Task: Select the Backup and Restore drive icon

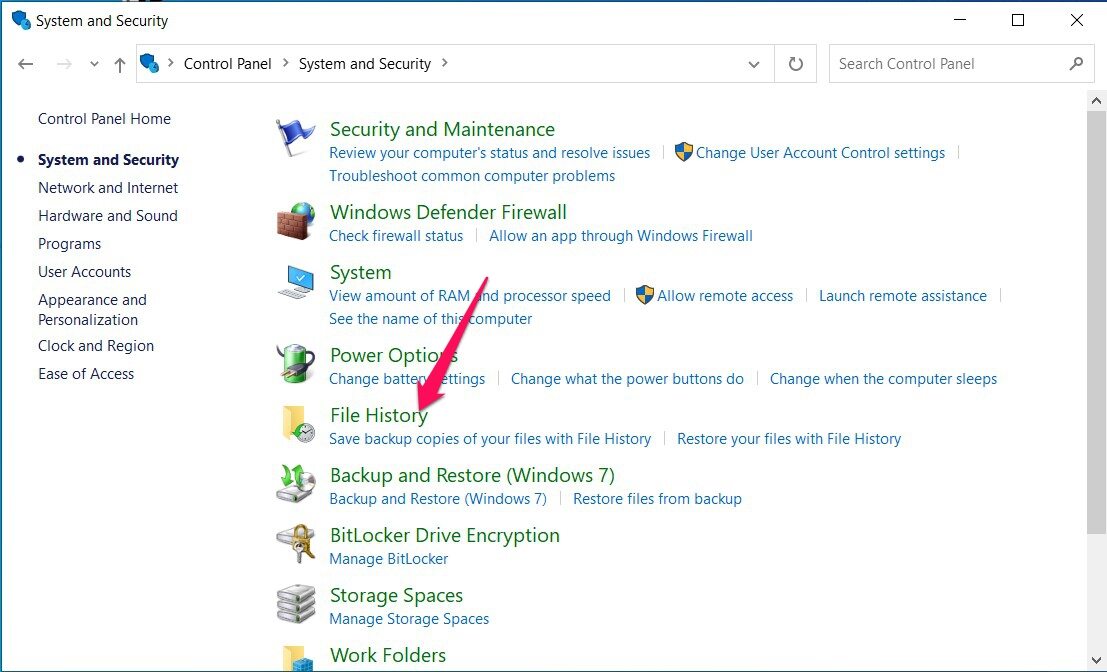Action: tap(294, 484)
